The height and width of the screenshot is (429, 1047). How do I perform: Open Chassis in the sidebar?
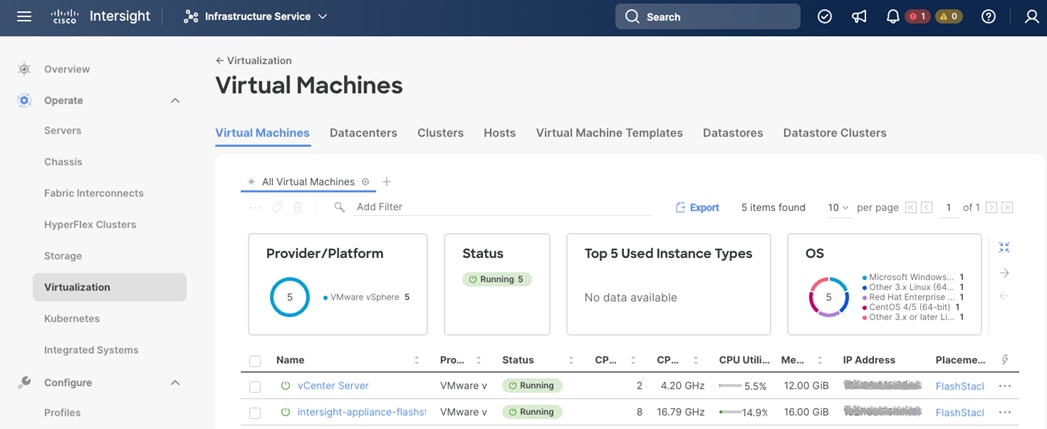(63, 162)
